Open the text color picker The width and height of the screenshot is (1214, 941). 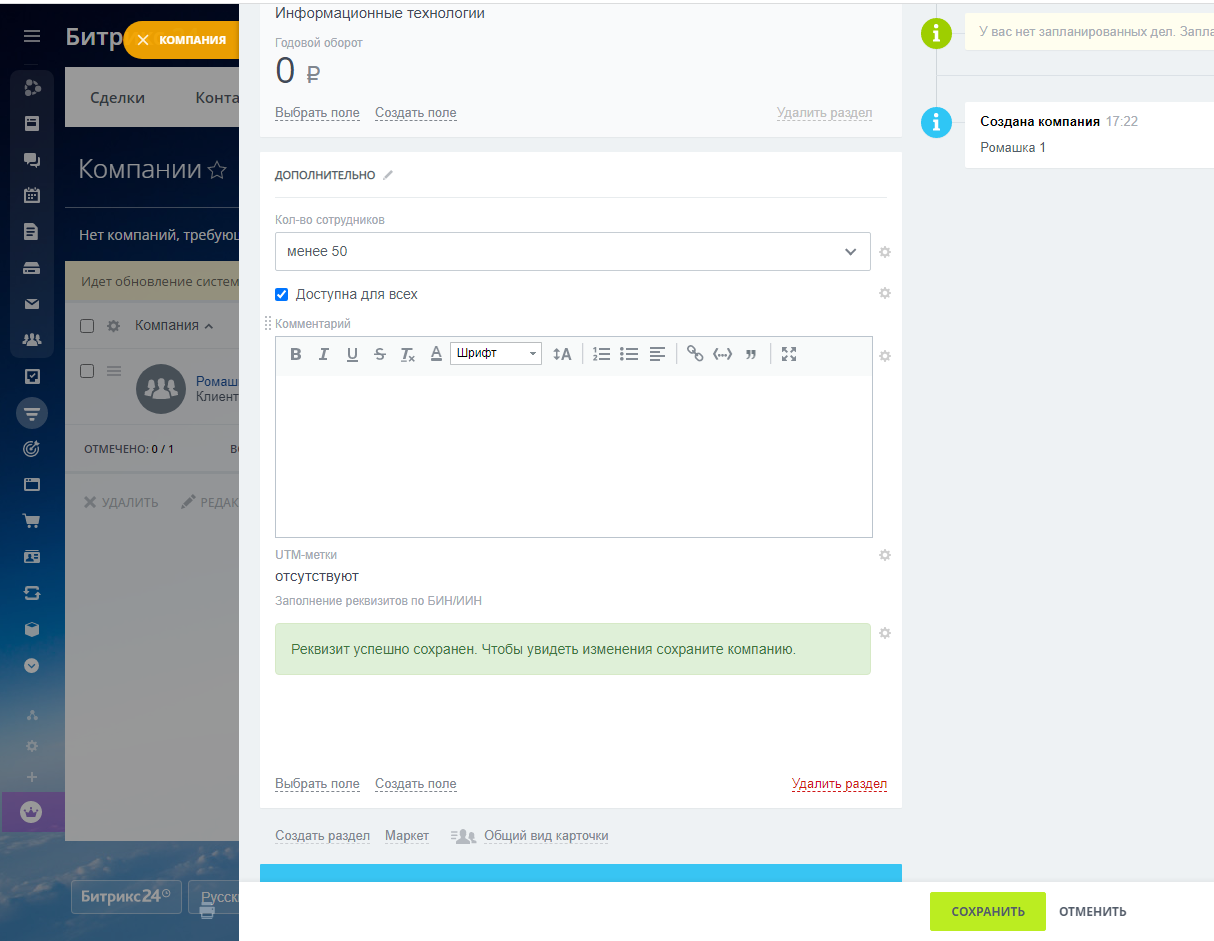pyautogui.click(x=436, y=354)
